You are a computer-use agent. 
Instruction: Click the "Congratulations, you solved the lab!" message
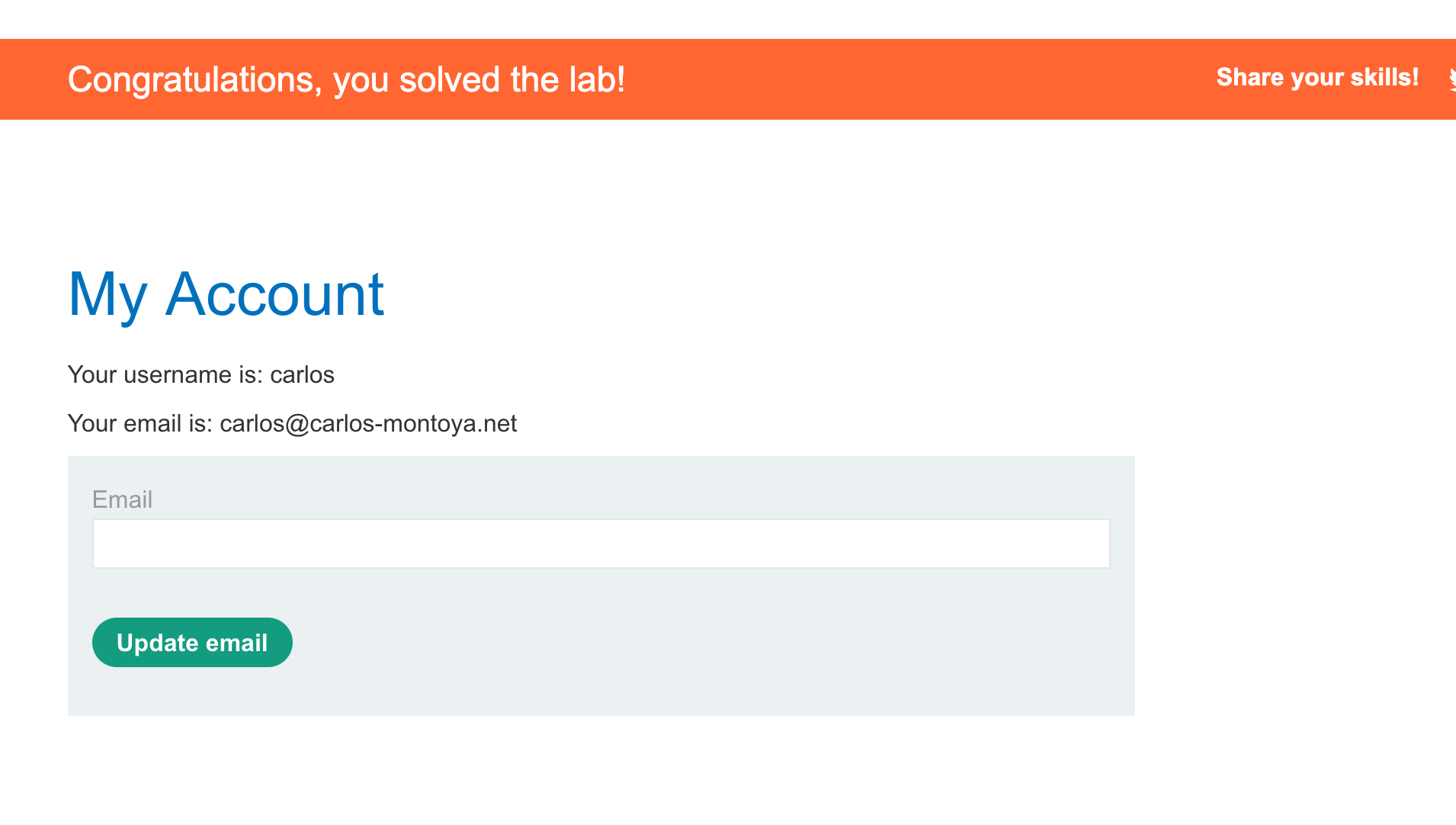346,79
